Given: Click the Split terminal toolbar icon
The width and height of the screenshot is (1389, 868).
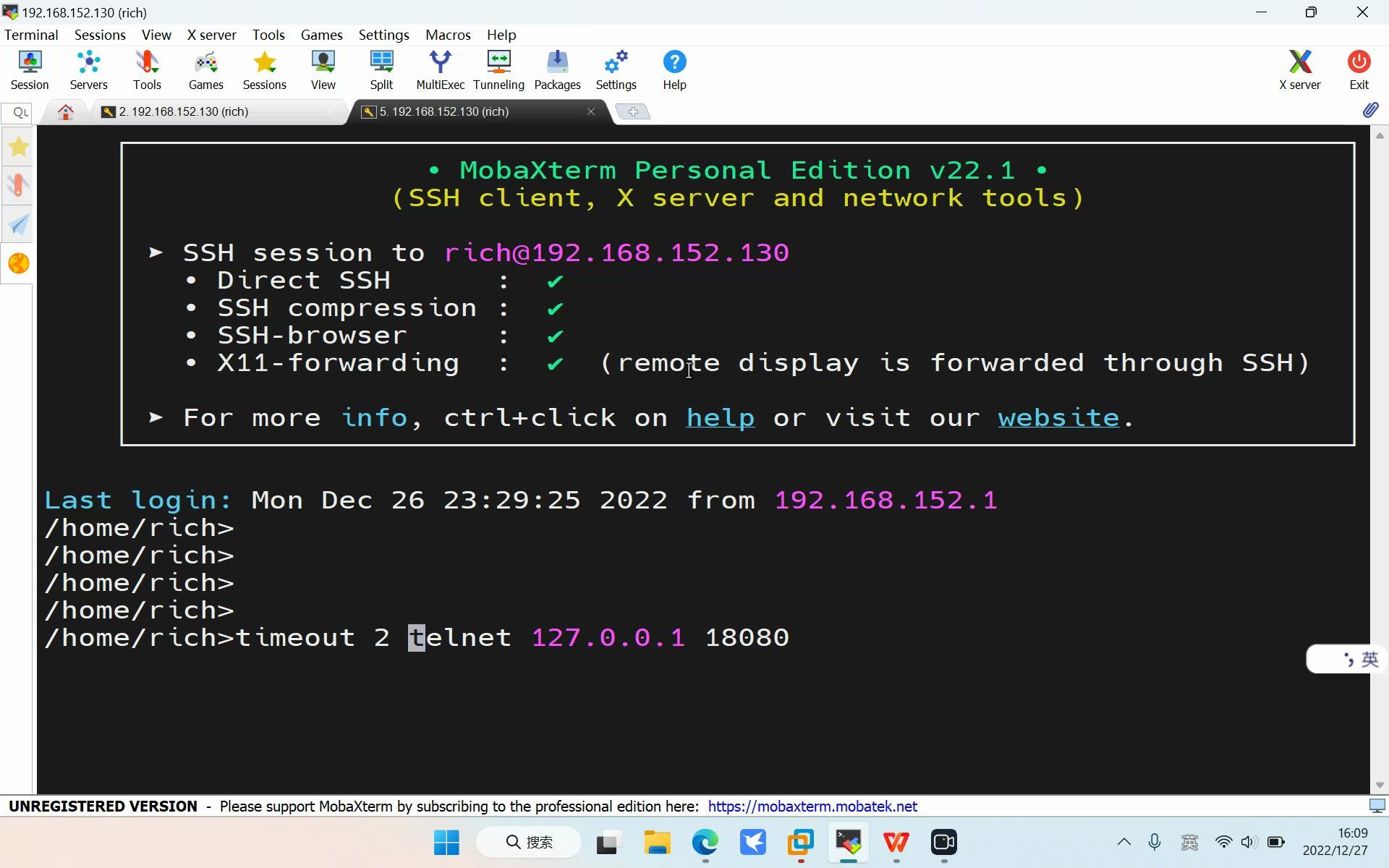Looking at the screenshot, I should [x=381, y=70].
